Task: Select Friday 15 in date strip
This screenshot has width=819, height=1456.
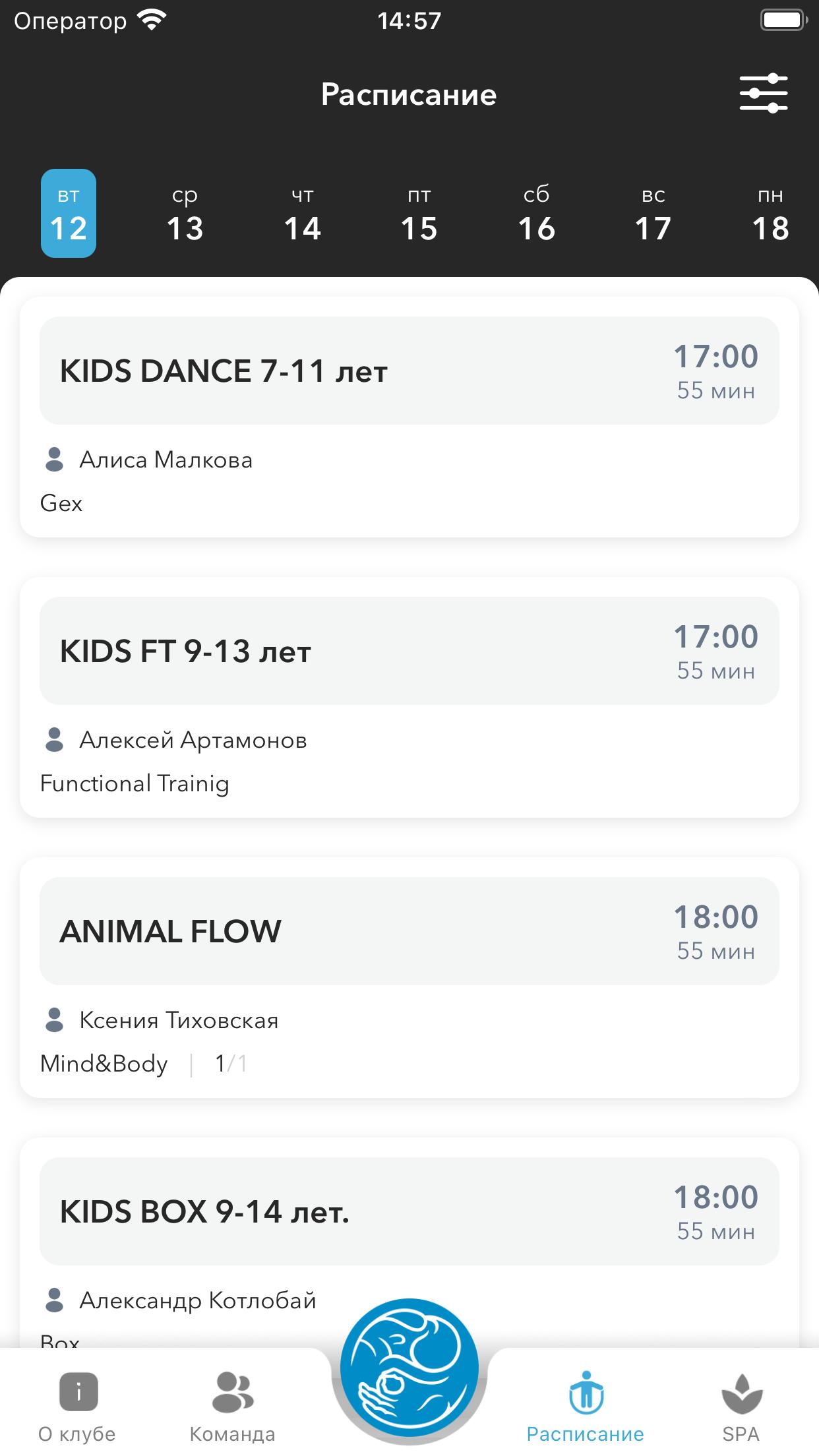Action: click(x=419, y=214)
